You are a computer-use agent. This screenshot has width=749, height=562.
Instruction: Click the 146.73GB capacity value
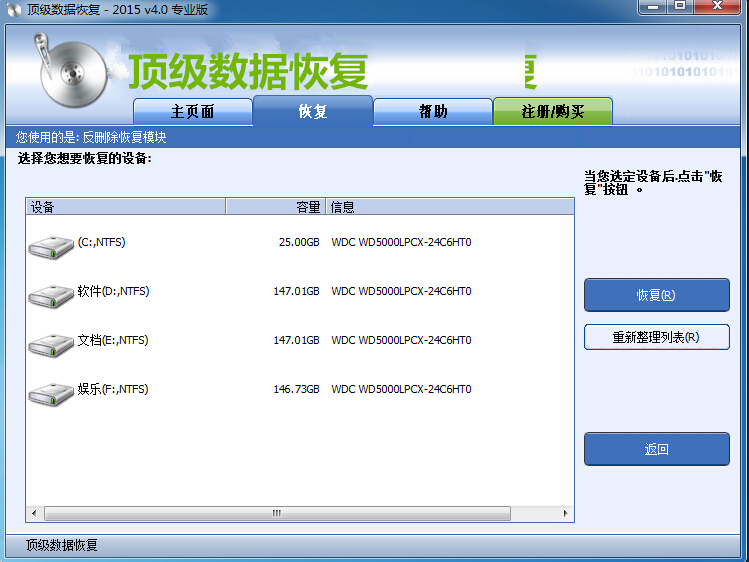(x=296, y=390)
